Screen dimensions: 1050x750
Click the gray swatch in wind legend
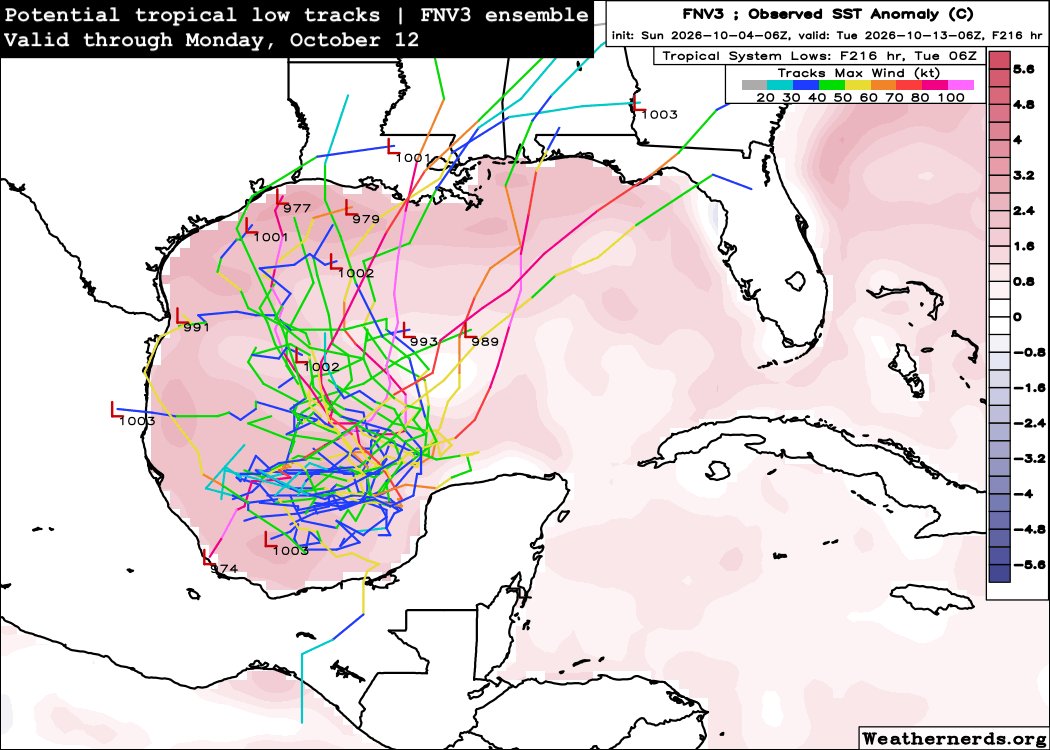[754, 85]
